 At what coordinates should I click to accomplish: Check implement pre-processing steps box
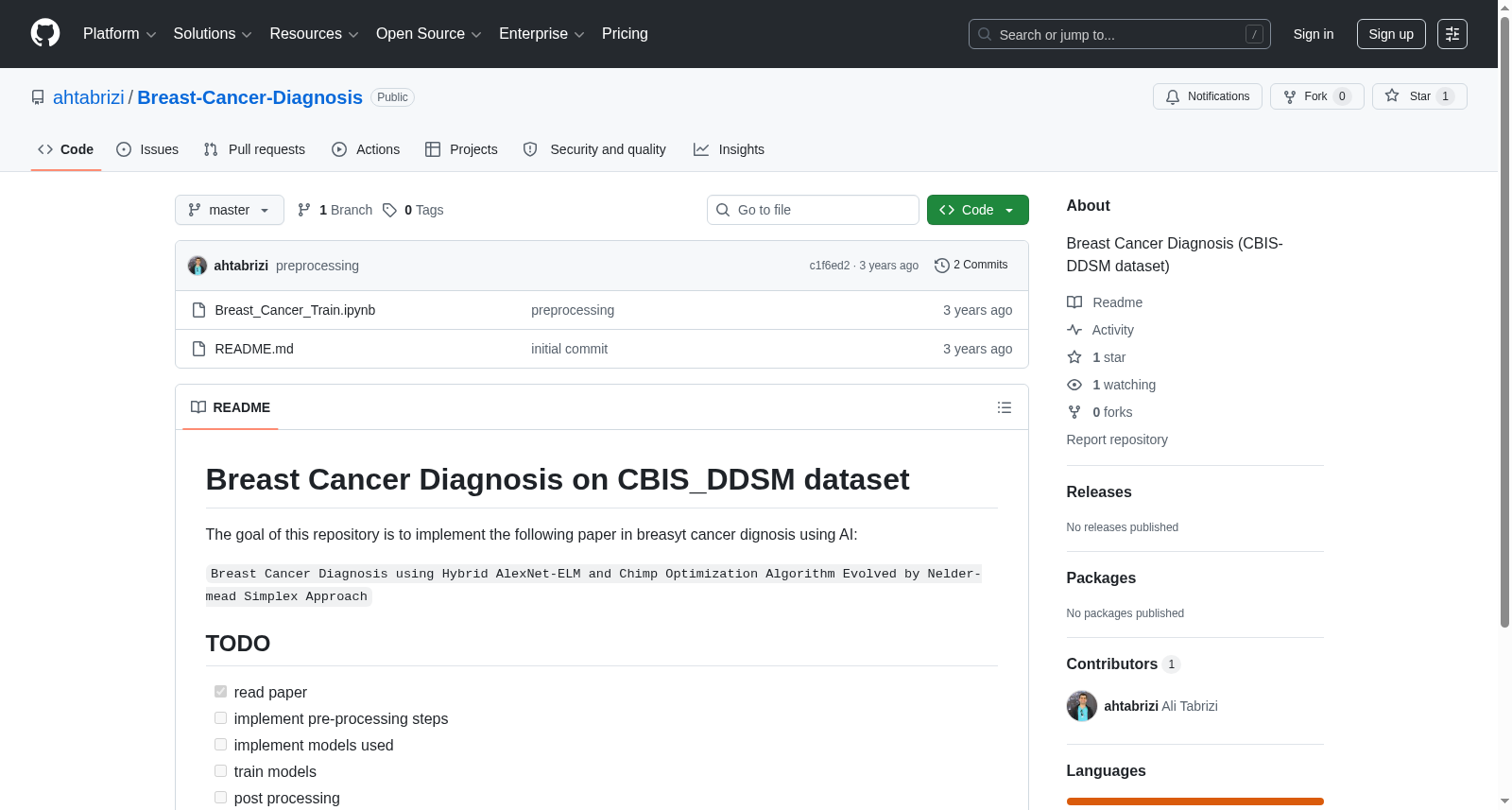(220, 718)
